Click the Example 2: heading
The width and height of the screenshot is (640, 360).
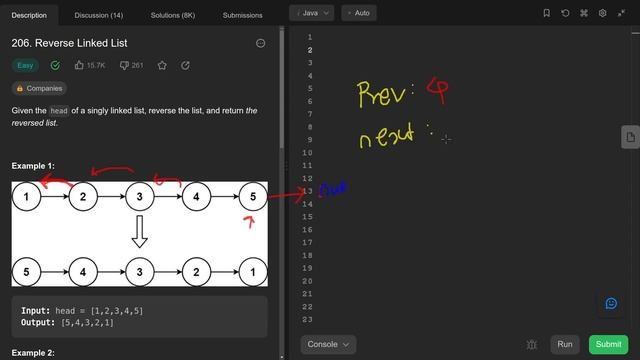point(33,353)
